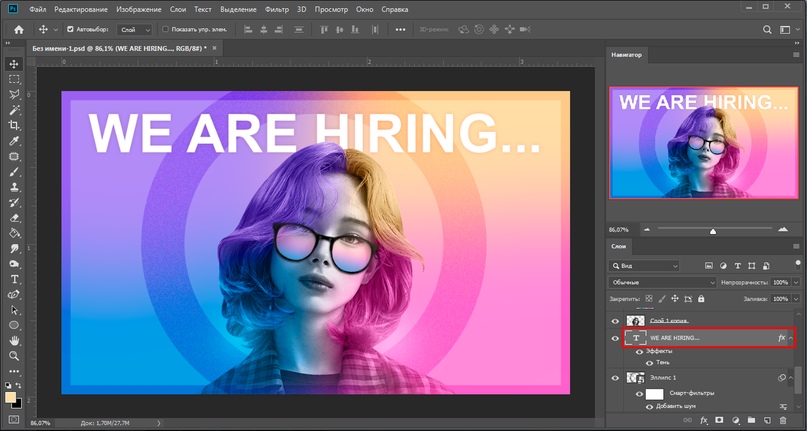807x431 pixels.
Task: Close the Без имени-1.psd document tab
Action: [215, 48]
